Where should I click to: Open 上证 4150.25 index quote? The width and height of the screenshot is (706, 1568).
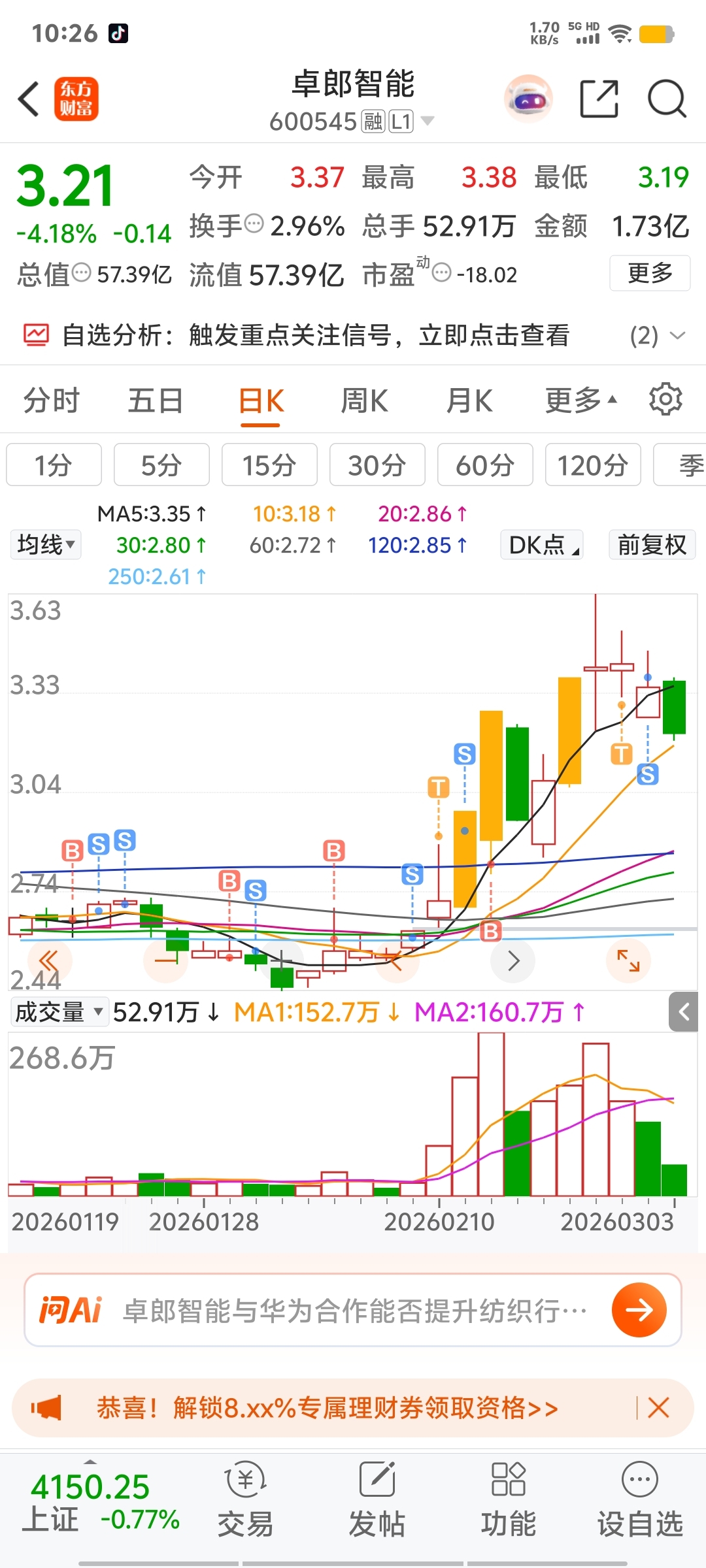tap(101, 1501)
